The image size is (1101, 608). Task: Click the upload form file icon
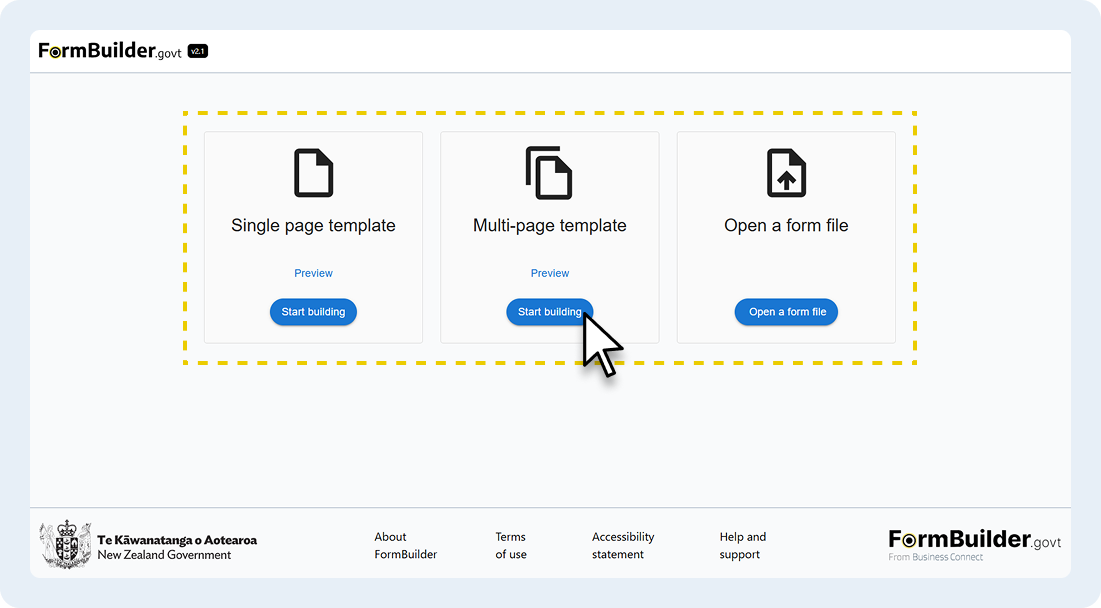(x=786, y=173)
